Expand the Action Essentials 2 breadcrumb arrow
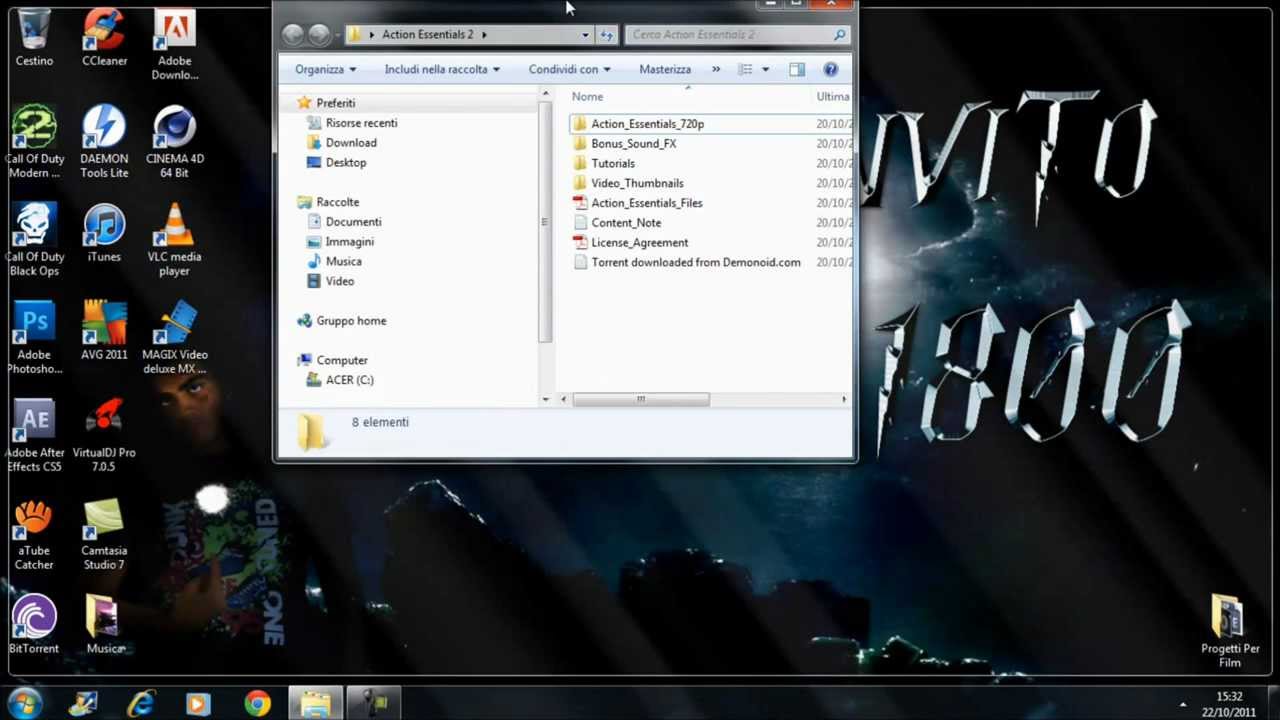 coord(484,34)
